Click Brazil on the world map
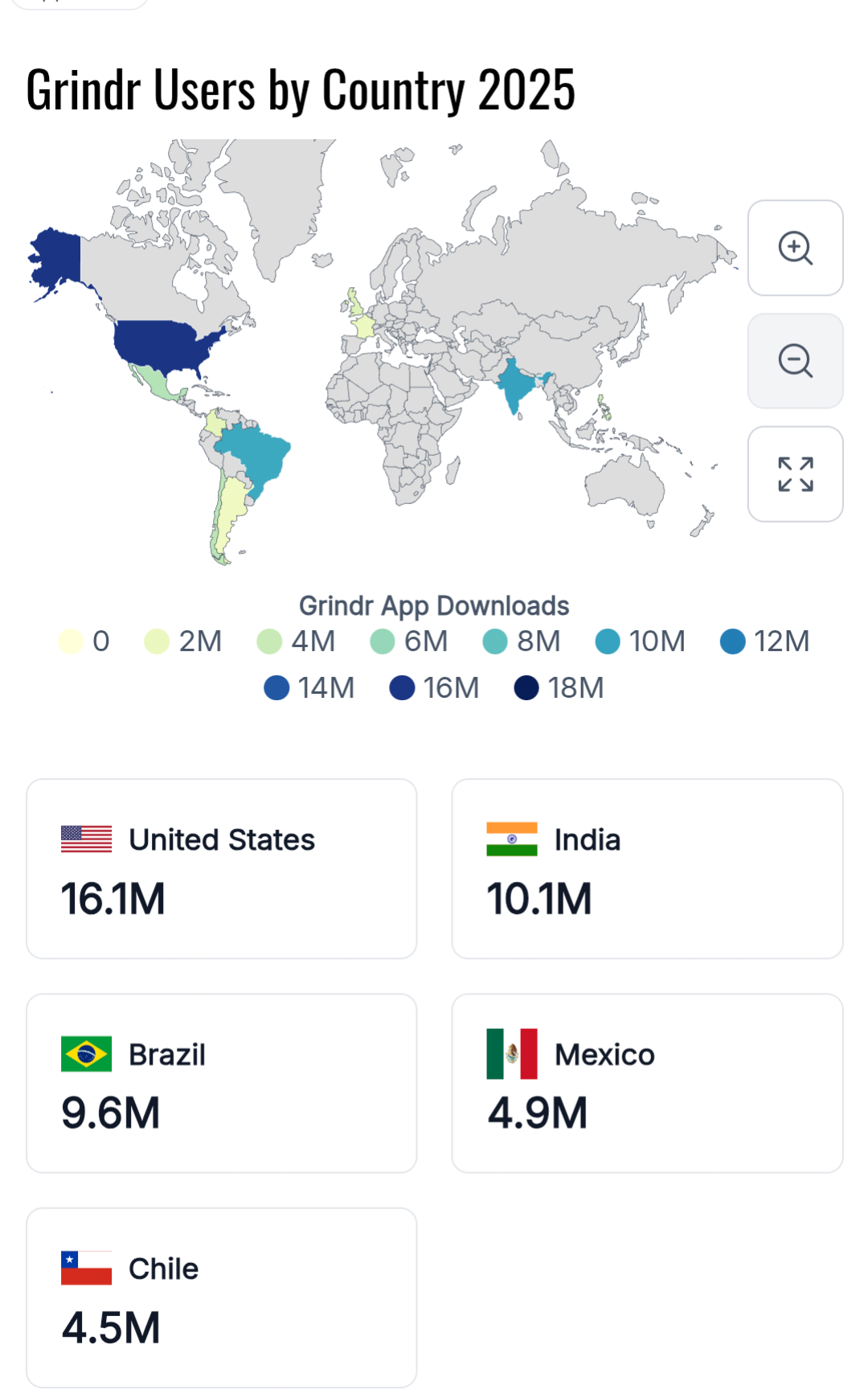The image size is (868, 1394). [x=259, y=457]
